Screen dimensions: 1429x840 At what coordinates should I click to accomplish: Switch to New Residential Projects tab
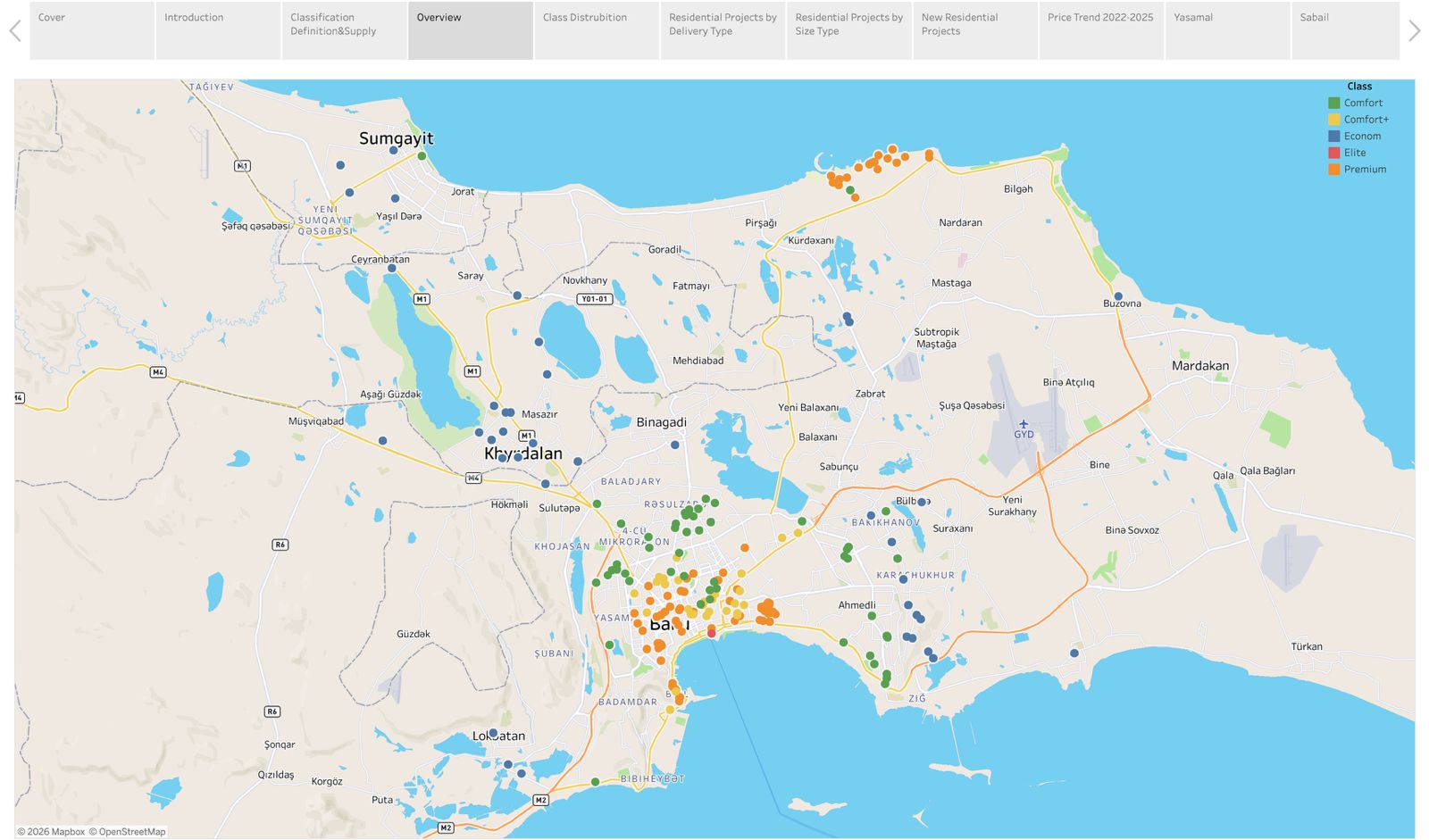975,30
